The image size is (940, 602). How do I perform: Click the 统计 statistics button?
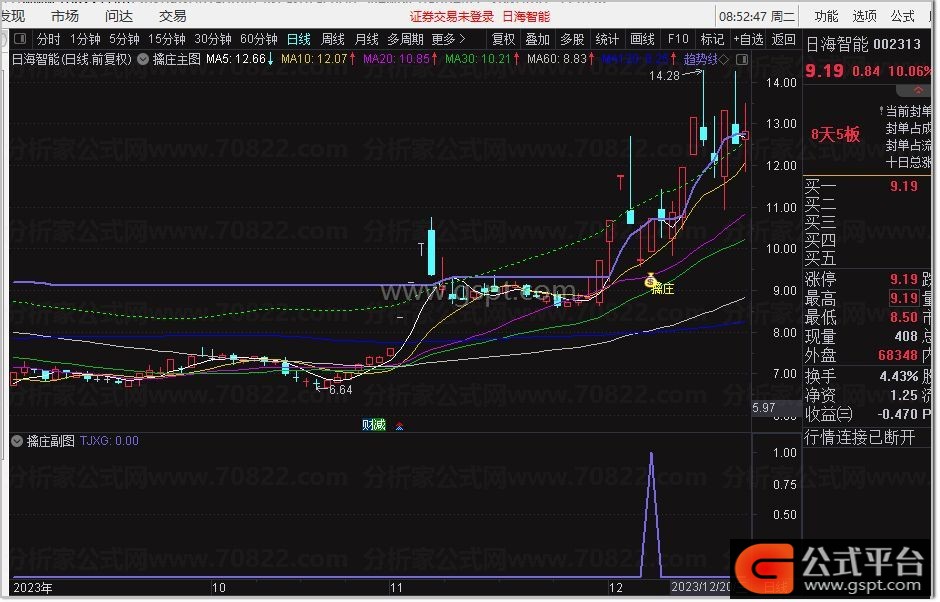(x=607, y=40)
